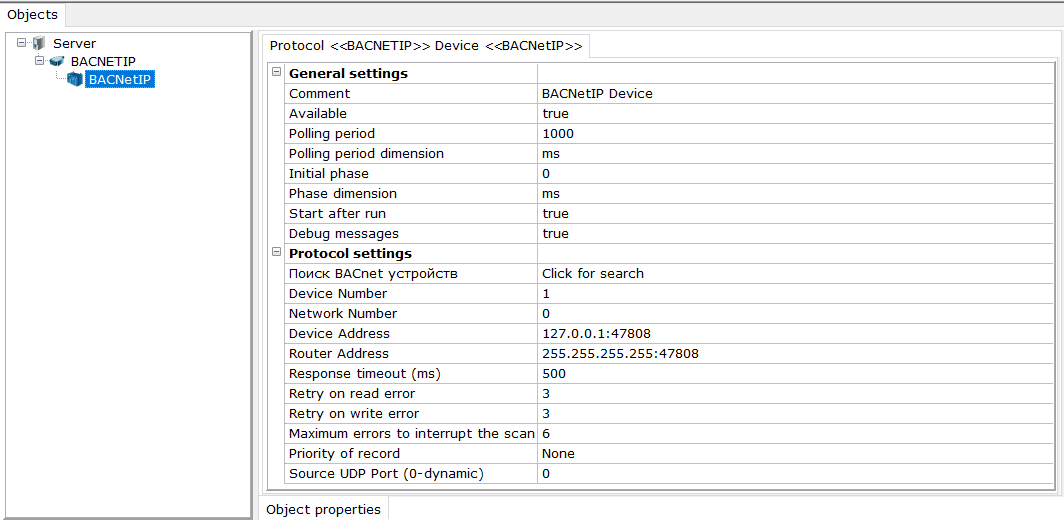
Task: Click the 'Initial phase' label
Action: tap(328, 174)
